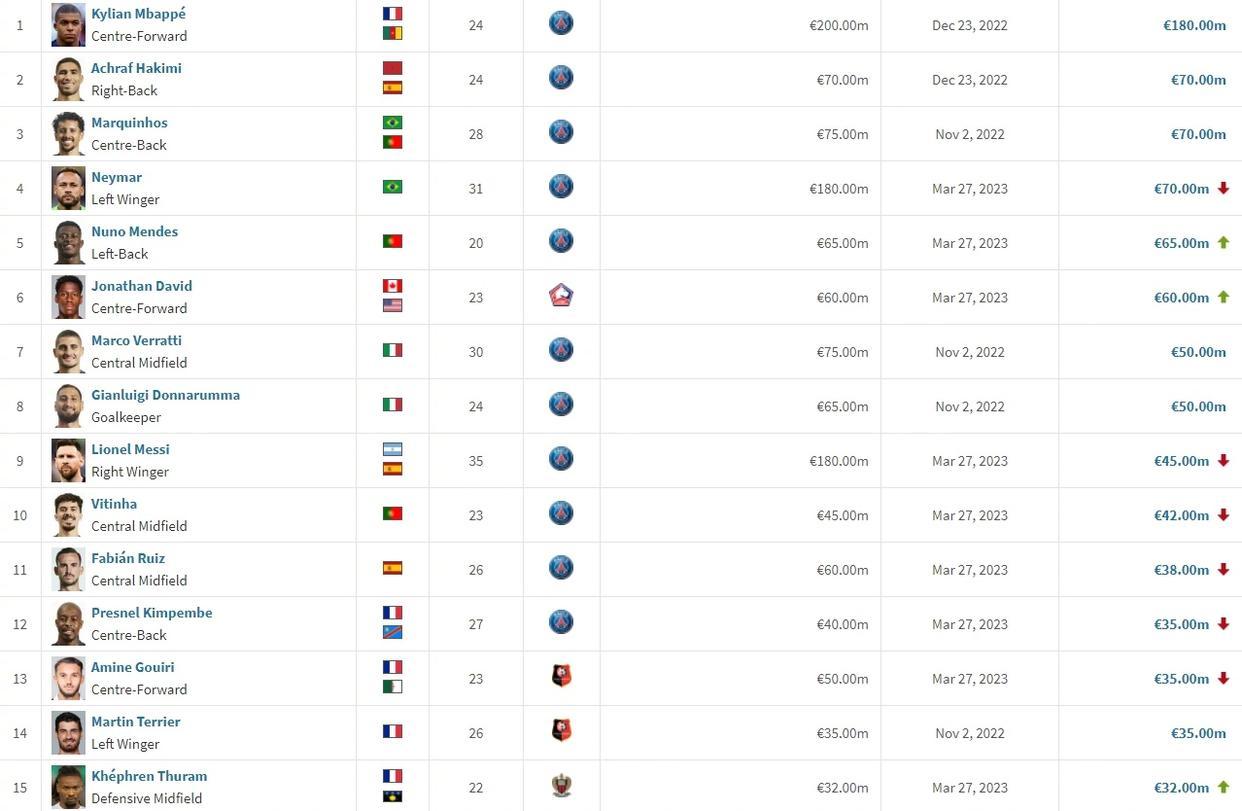This screenshot has height=811, width=1242.
Task: Open Kylian Mbappé's player profile link
Action: (138, 14)
